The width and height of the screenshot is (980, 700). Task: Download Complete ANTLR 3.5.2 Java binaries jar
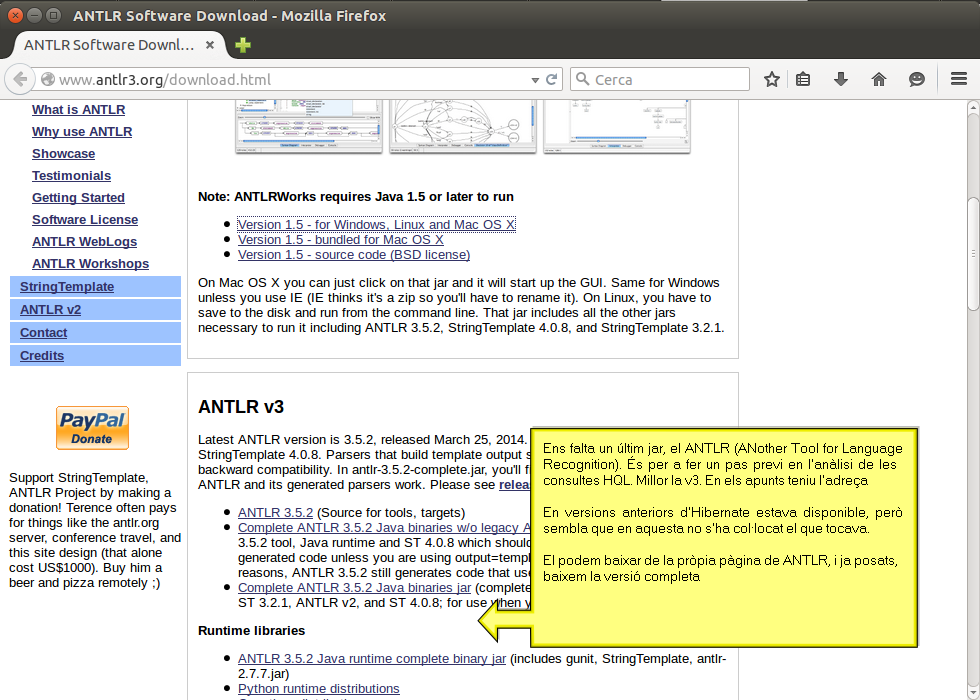[354, 588]
